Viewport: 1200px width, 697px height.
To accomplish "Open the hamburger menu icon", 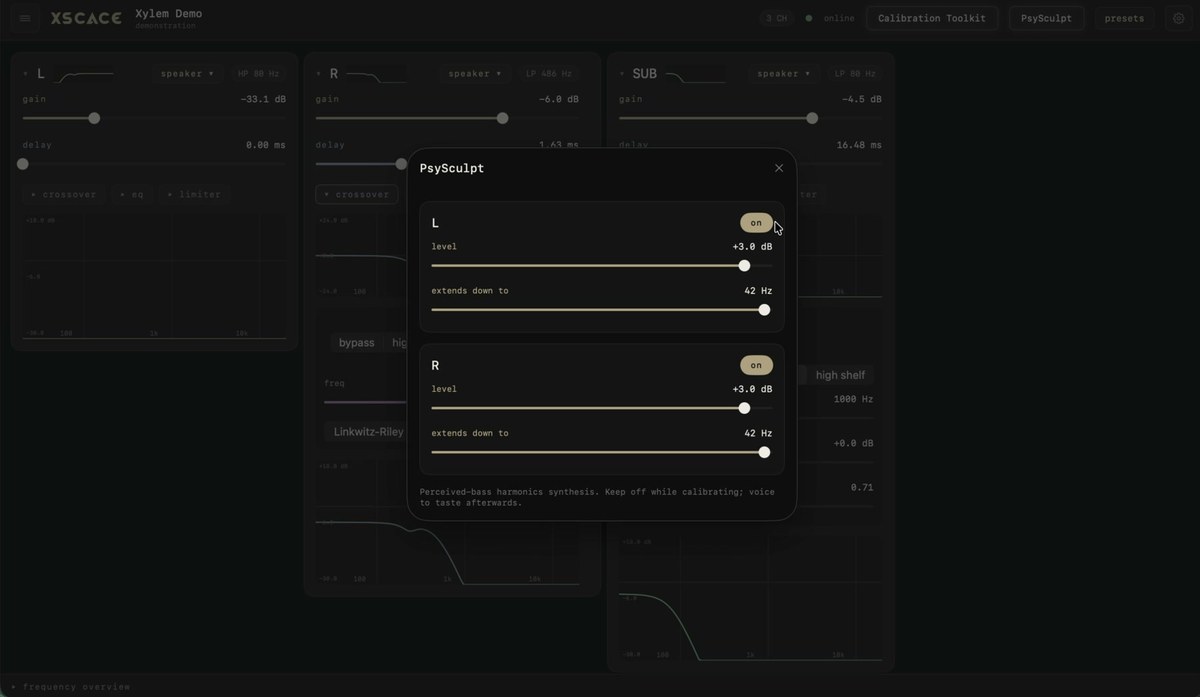I will pos(26,18).
